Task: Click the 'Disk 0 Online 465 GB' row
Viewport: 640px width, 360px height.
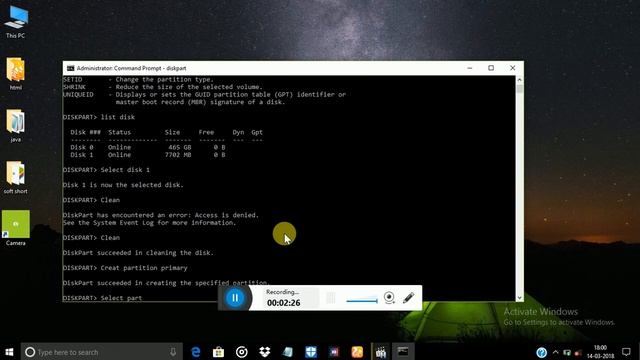Action: (148, 147)
